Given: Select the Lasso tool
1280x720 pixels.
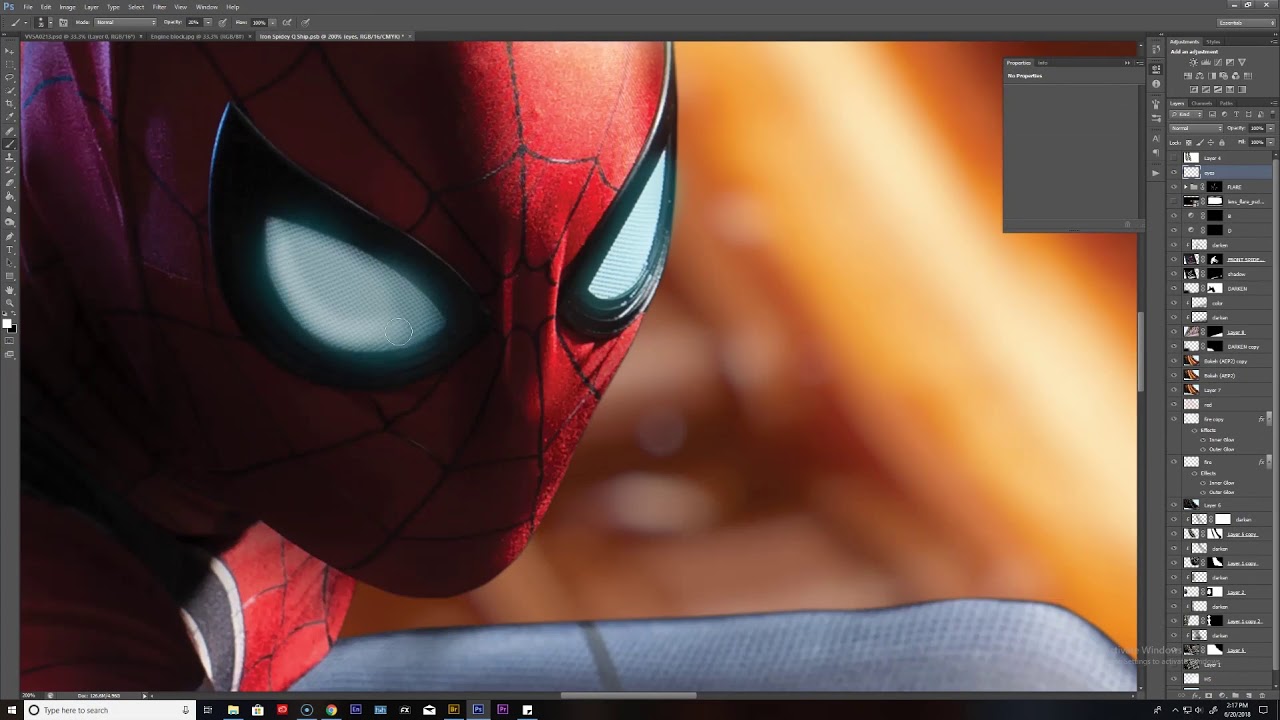Looking at the screenshot, I should pyautogui.click(x=10, y=77).
